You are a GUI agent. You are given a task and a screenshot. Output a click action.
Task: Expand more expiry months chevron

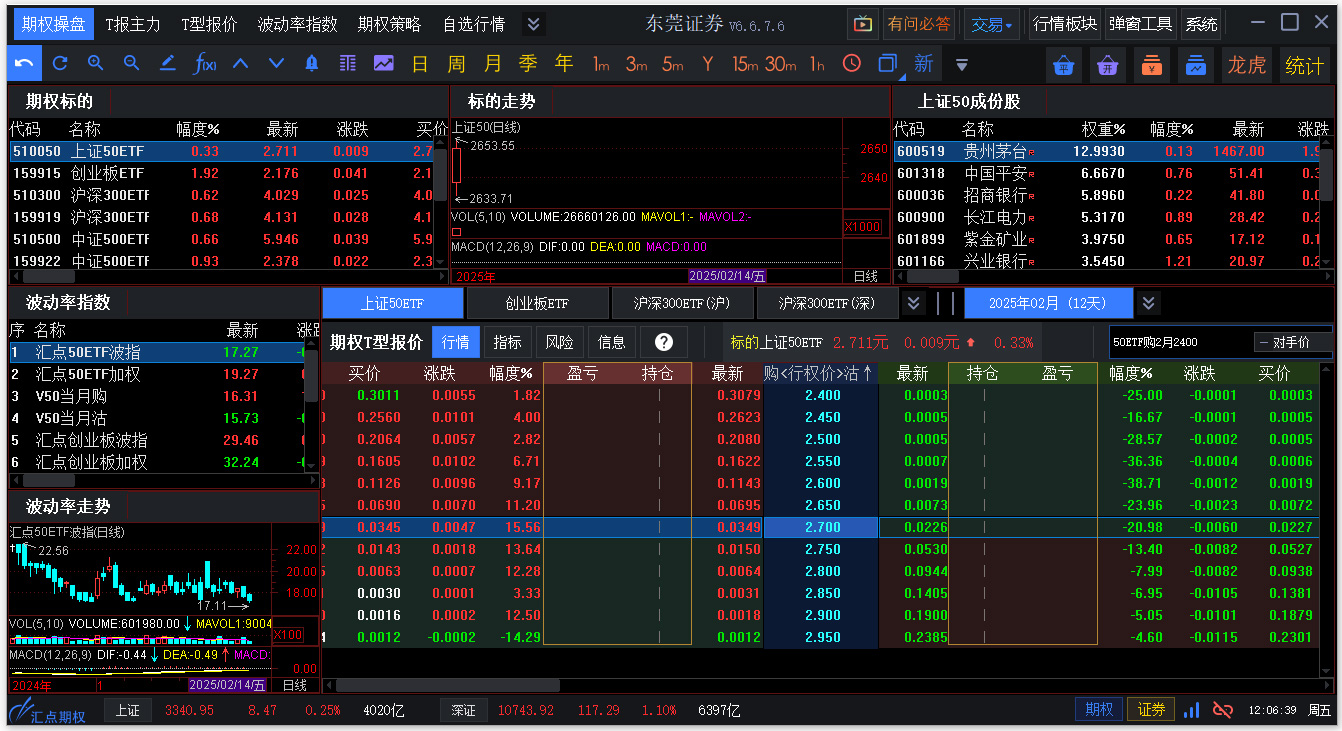point(1148,303)
